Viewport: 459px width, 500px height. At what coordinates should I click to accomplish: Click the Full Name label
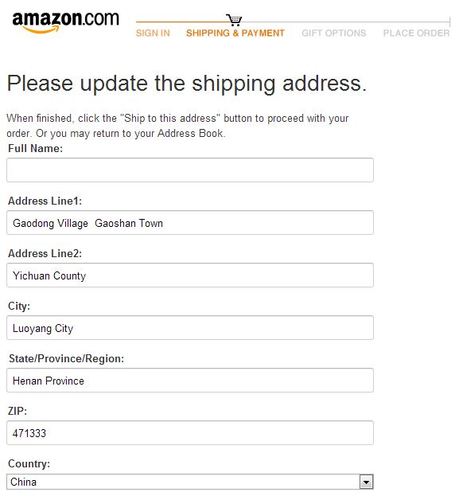pyautogui.click(x=35, y=148)
